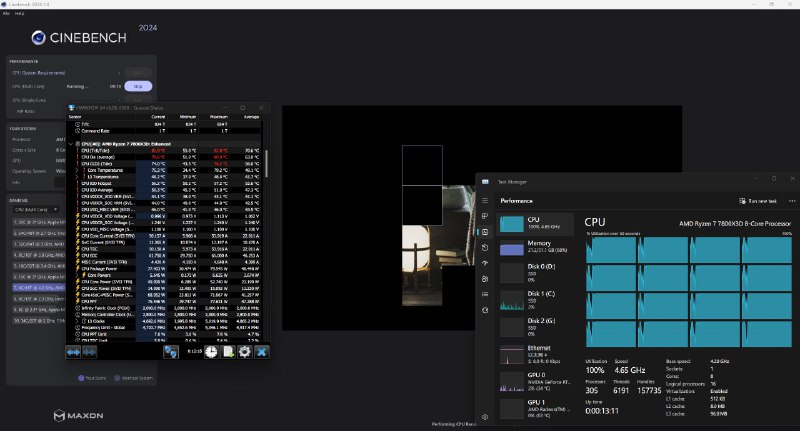Open Cinebench Help menu
Image resolution: width=800 pixels, height=431 pixels.
[19, 14]
